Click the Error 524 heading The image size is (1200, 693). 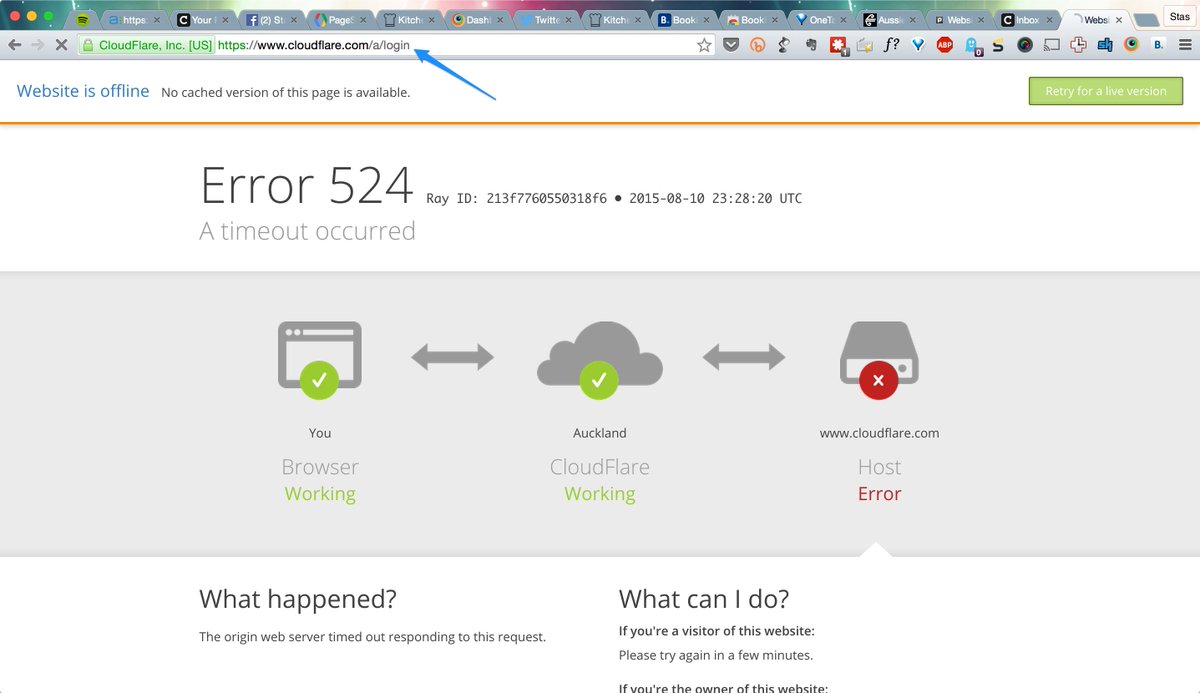[307, 185]
